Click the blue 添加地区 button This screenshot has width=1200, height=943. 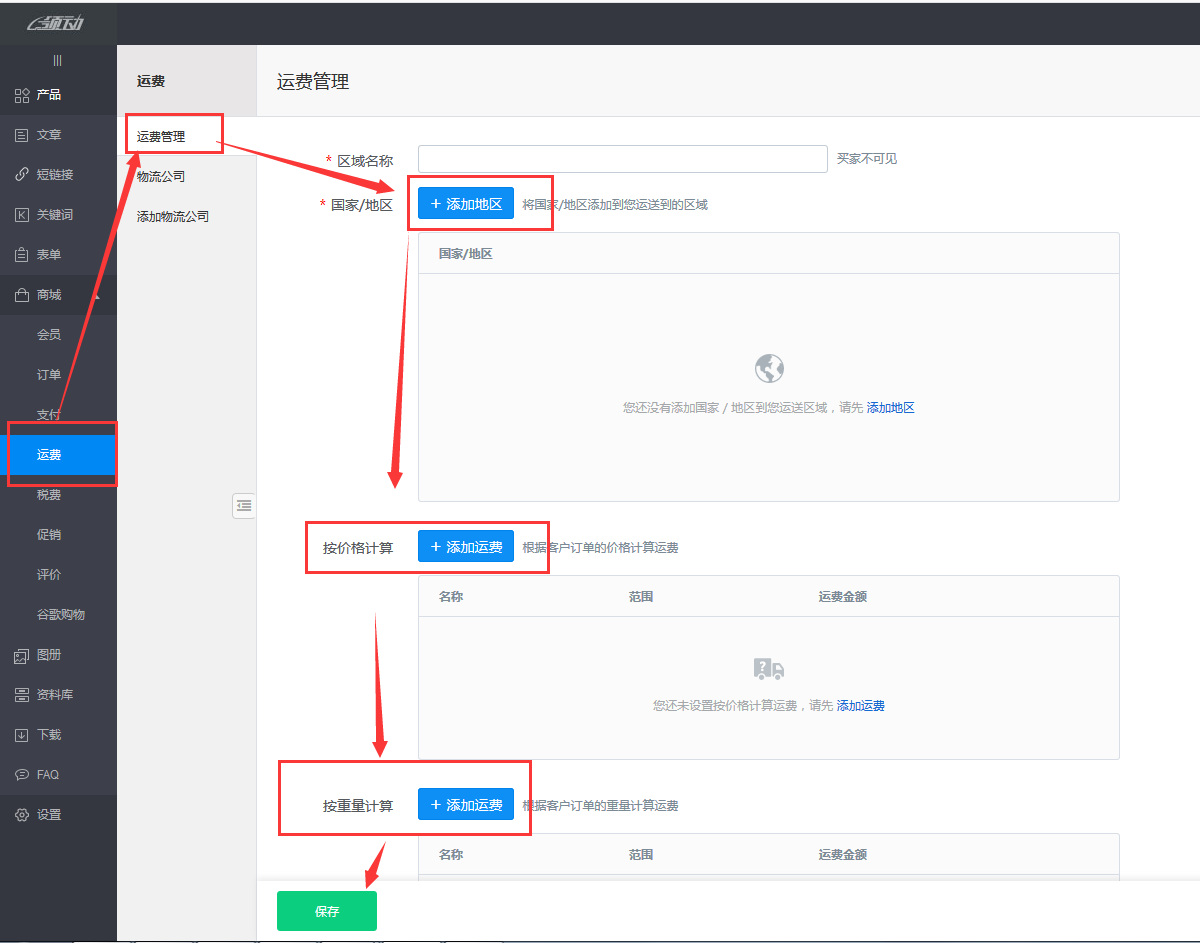click(466, 204)
